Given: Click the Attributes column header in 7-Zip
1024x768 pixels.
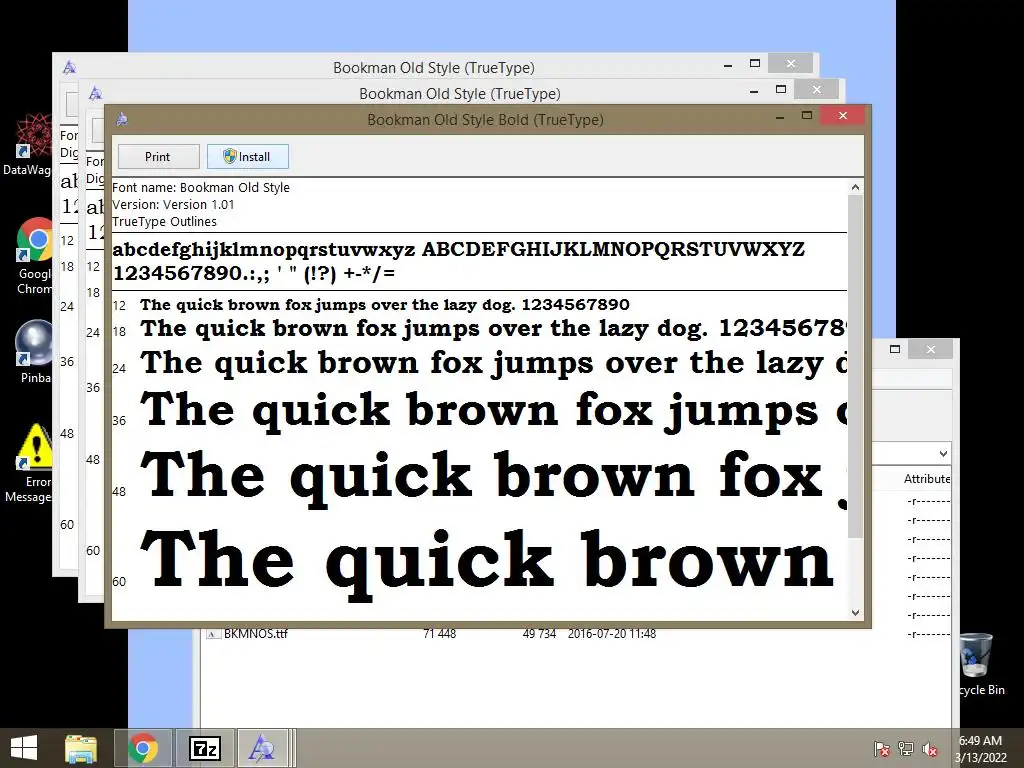Looking at the screenshot, I should tap(927, 479).
